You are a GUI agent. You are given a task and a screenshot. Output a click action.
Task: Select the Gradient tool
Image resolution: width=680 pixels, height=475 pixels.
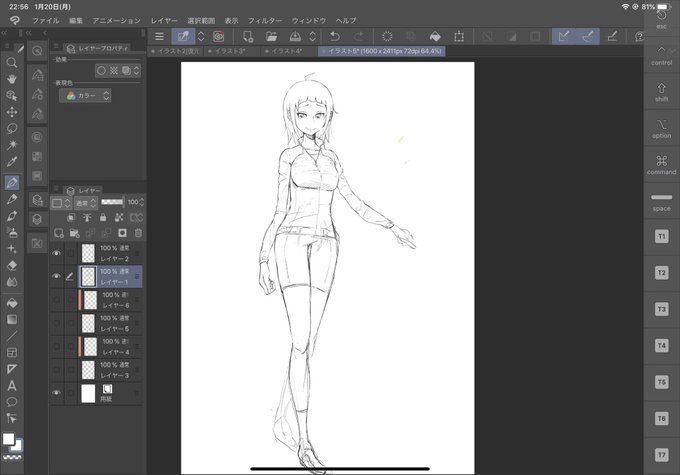pos(12,319)
